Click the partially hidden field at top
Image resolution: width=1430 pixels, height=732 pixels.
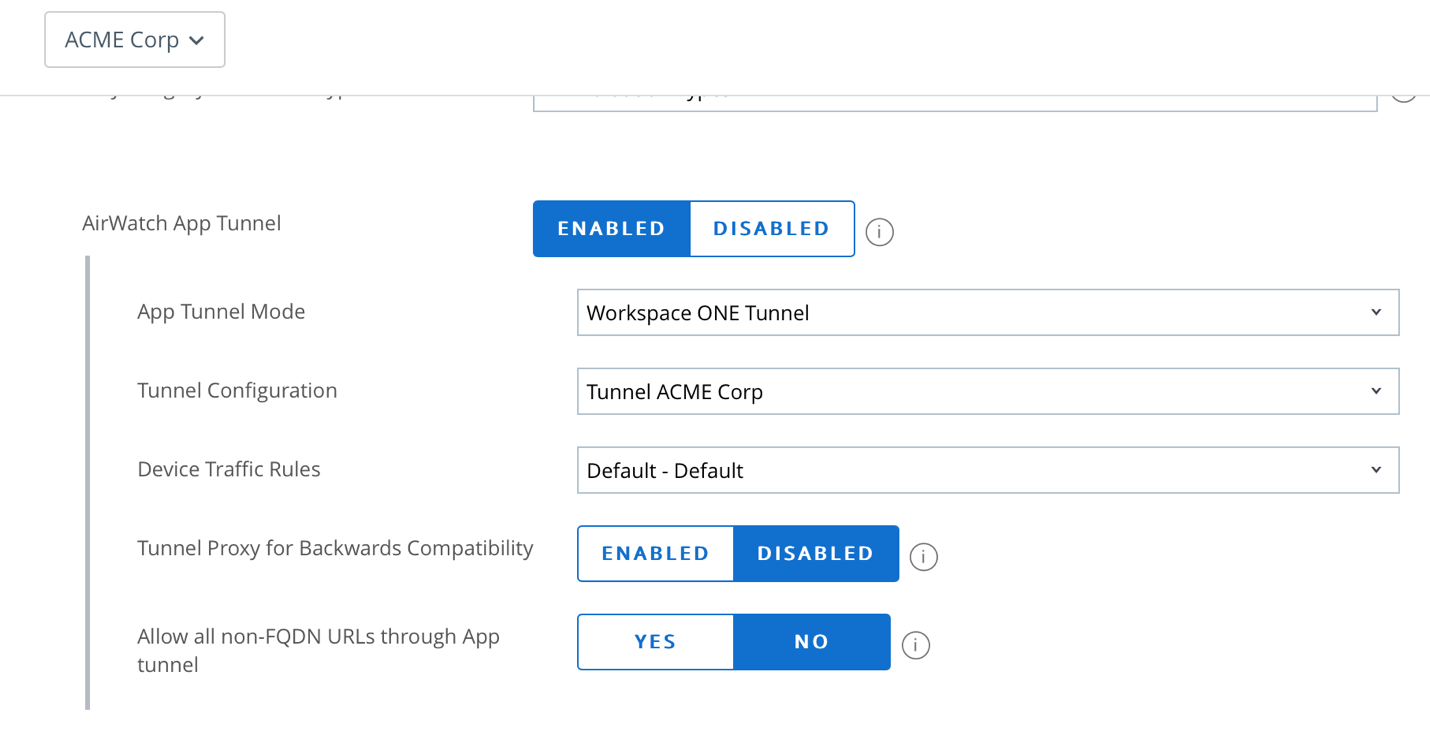(954, 103)
